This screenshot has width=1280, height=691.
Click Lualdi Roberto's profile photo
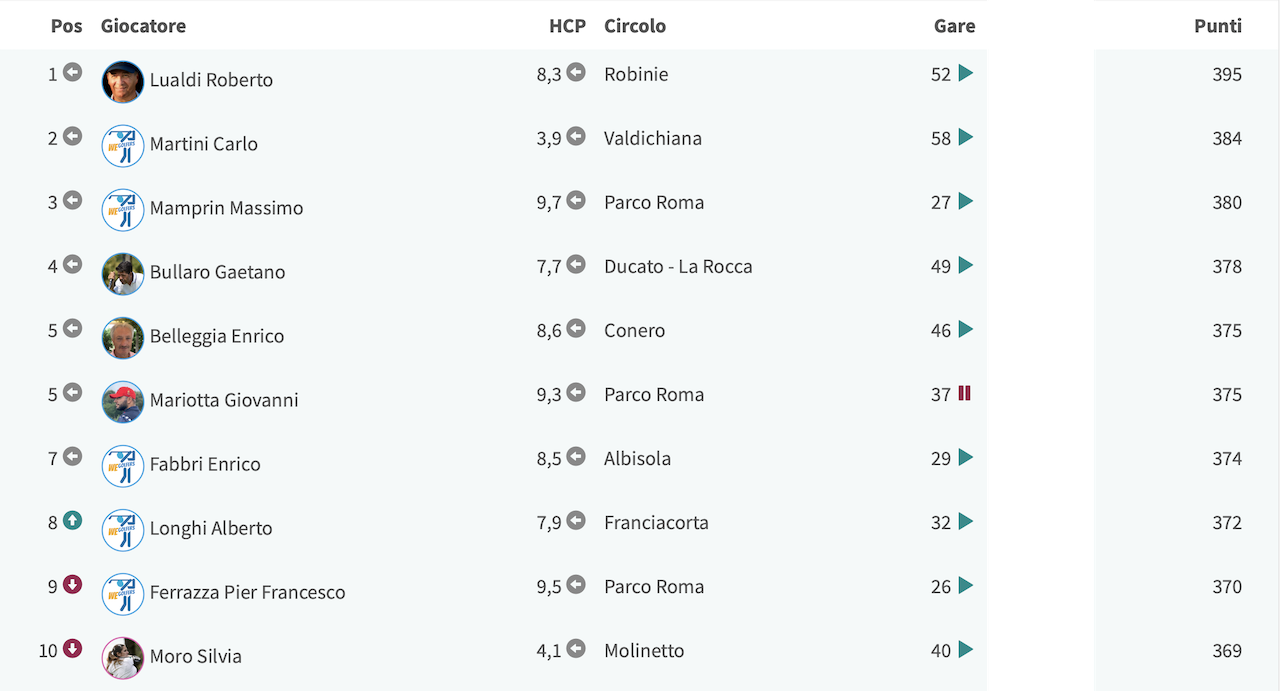pyautogui.click(x=123, y=82)
